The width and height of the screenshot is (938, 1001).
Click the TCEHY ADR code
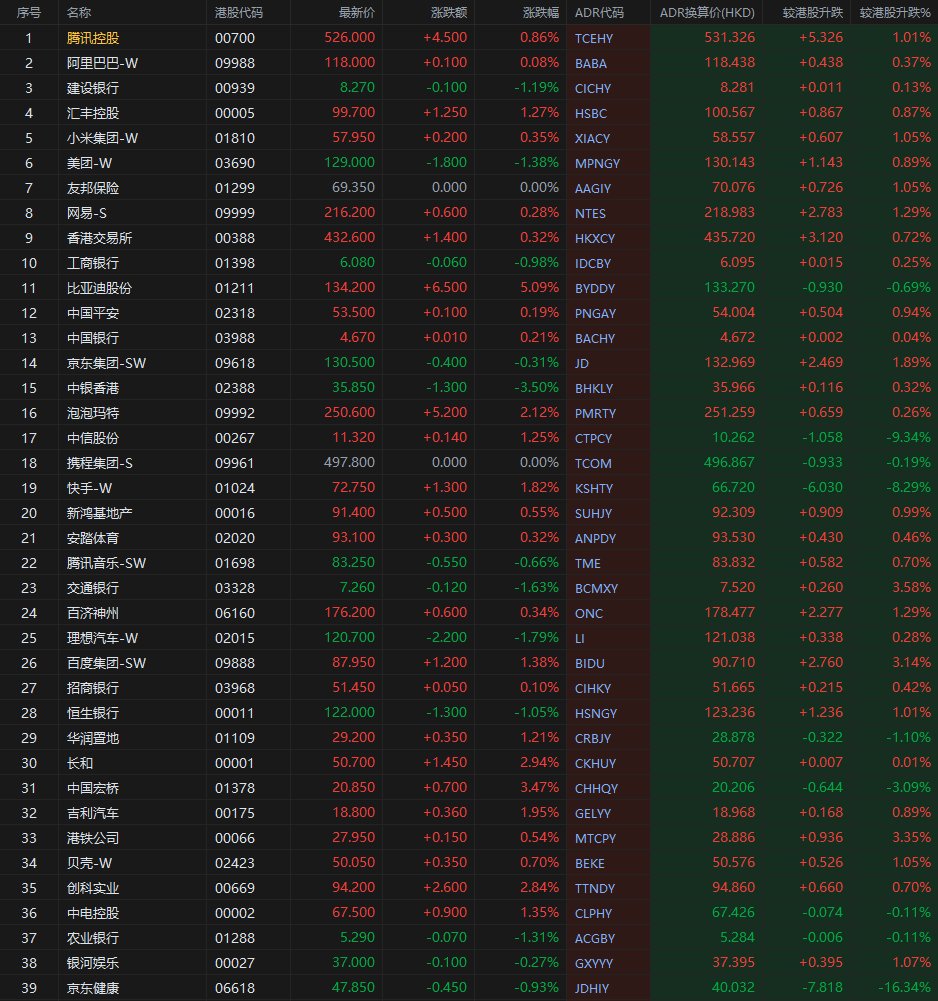tap(594, 38)
